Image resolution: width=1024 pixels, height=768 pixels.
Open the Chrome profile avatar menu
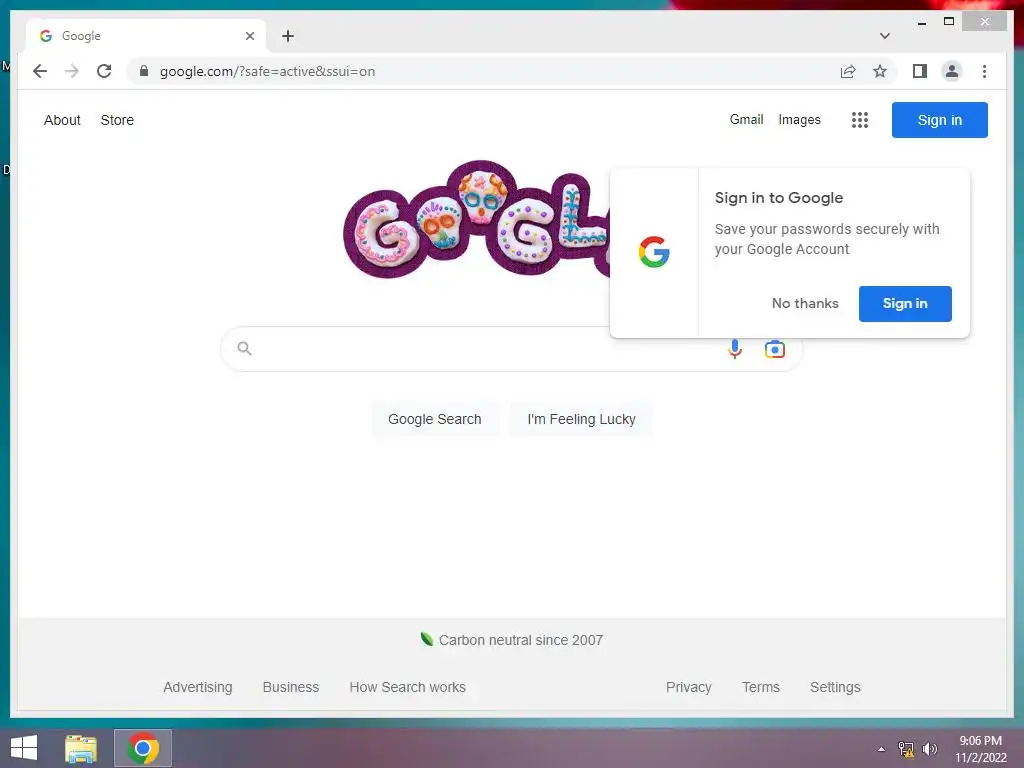[952, 71]
